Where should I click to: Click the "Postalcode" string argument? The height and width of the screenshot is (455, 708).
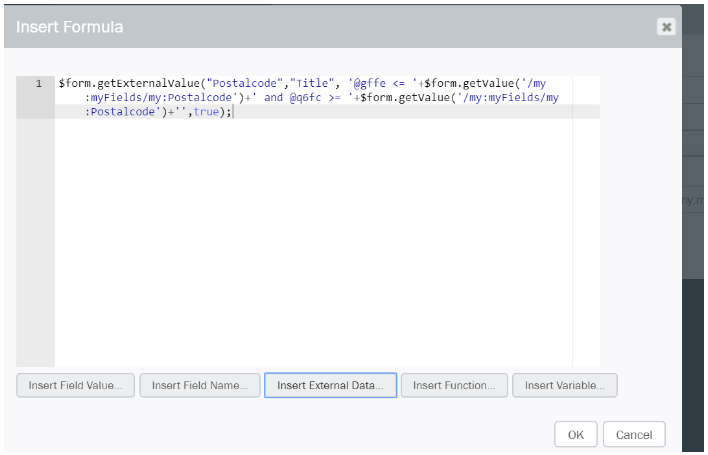(244, 84)
